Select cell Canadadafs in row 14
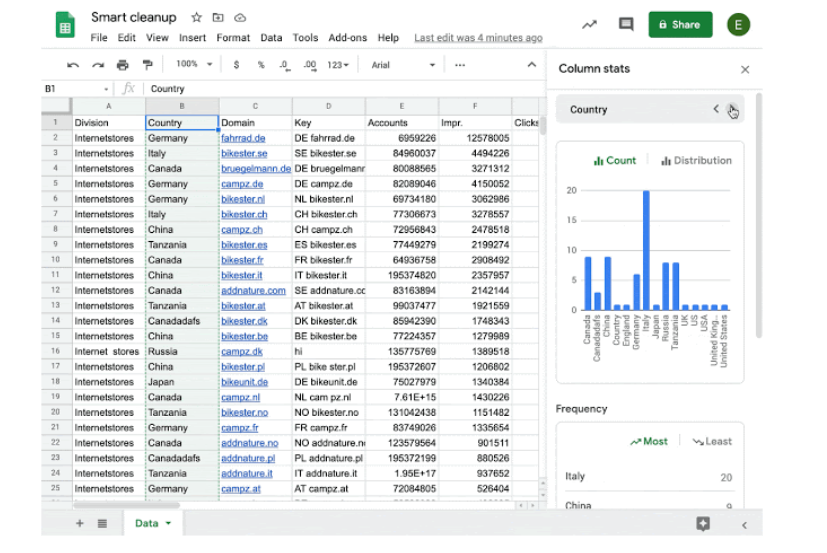Screen dimensions: 827x553 pos(182,321)
